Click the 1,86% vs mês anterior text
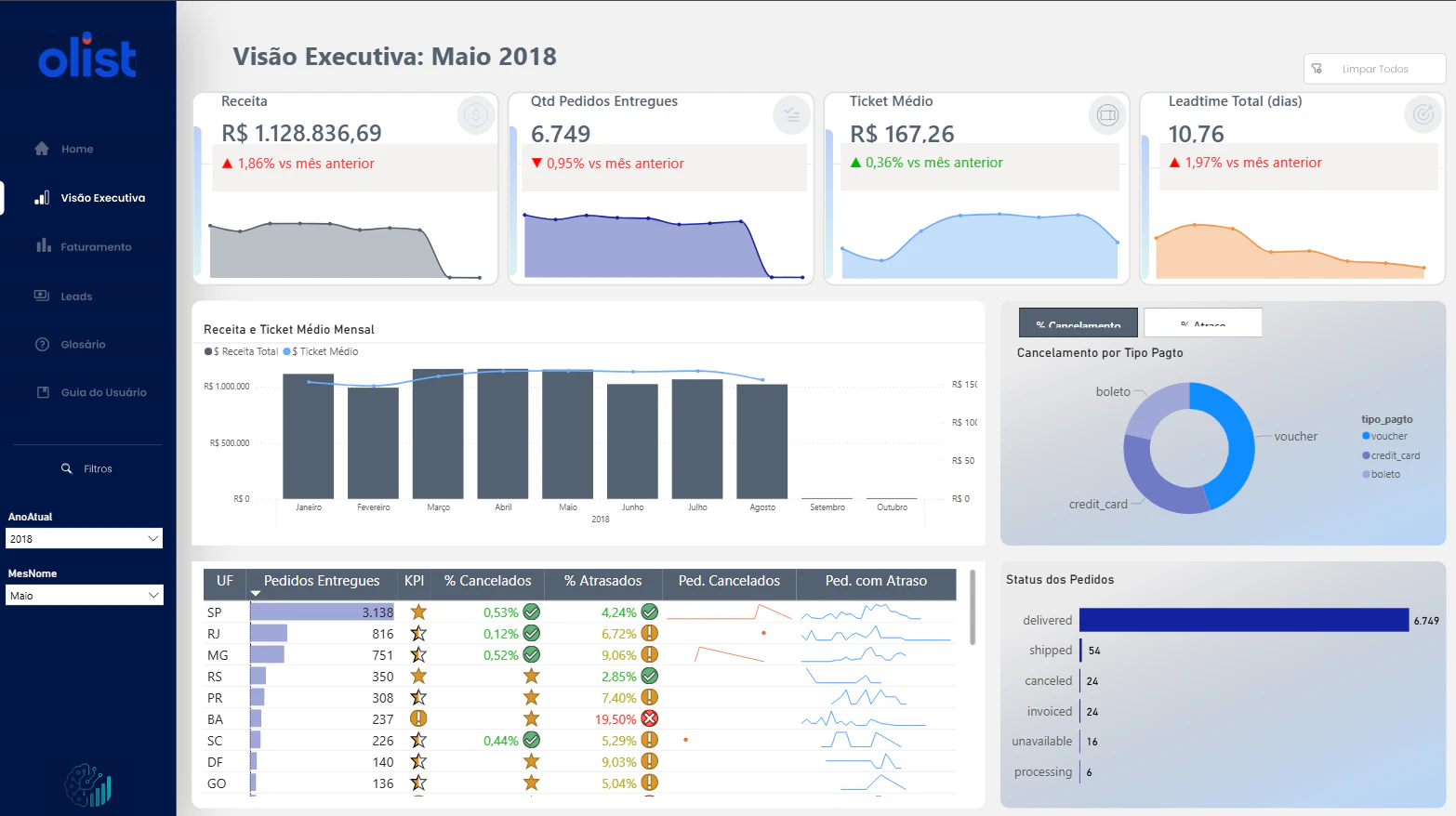 [x=306, y=164]
